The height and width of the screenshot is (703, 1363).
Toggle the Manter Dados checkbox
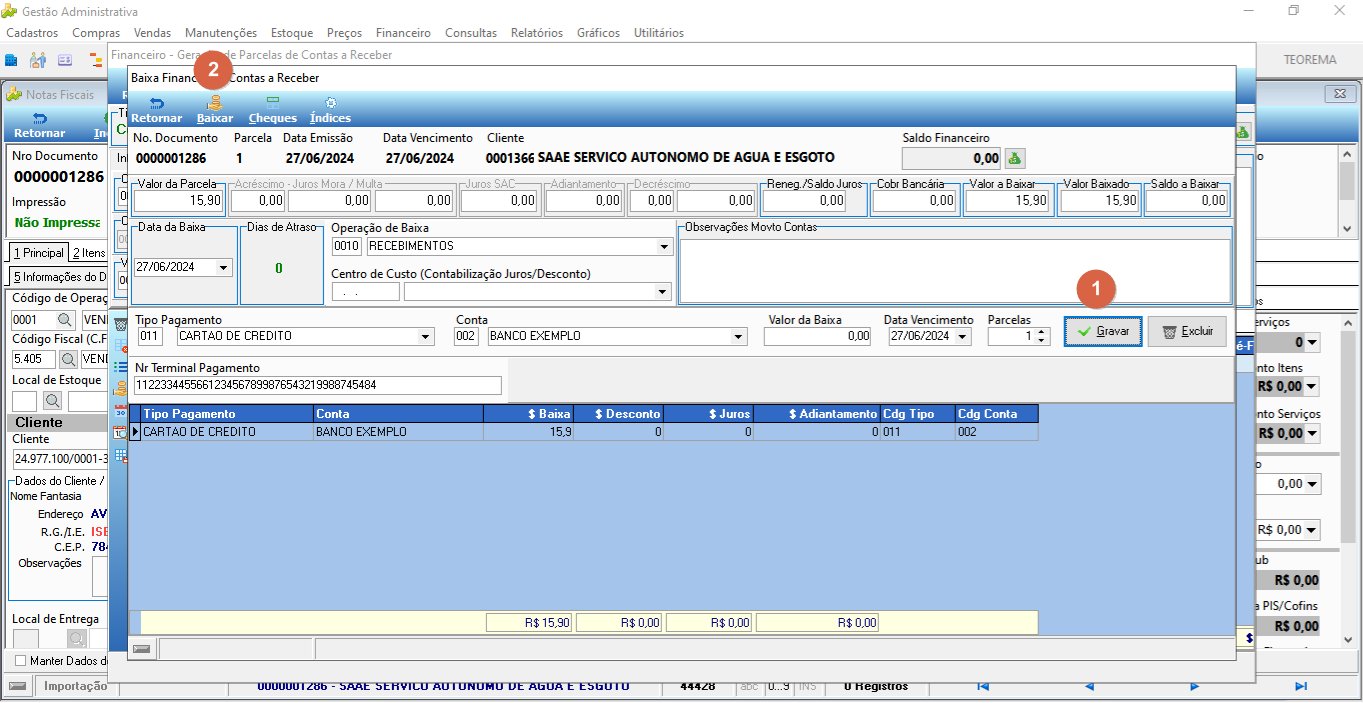click(x=21, y=661)
